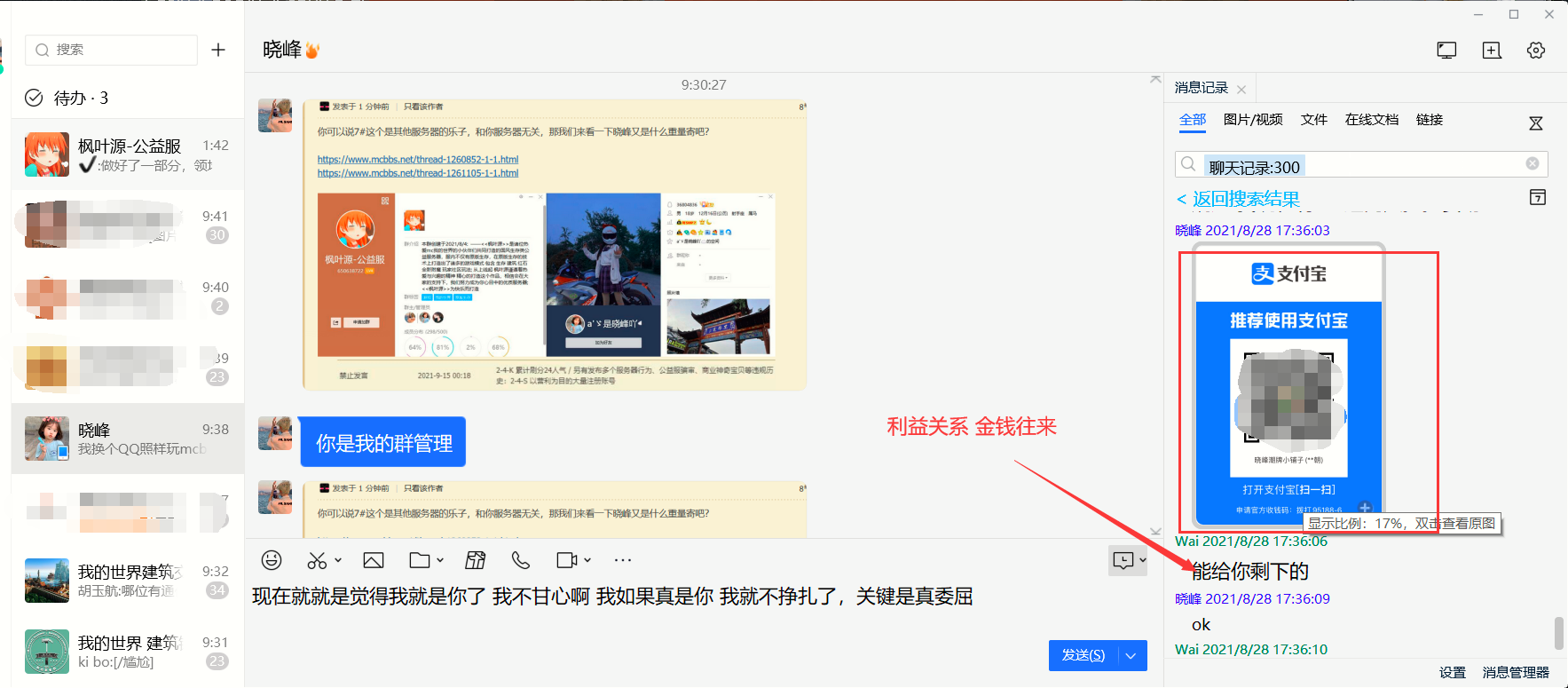Open the calendar date picker icon

[1538, 197]
